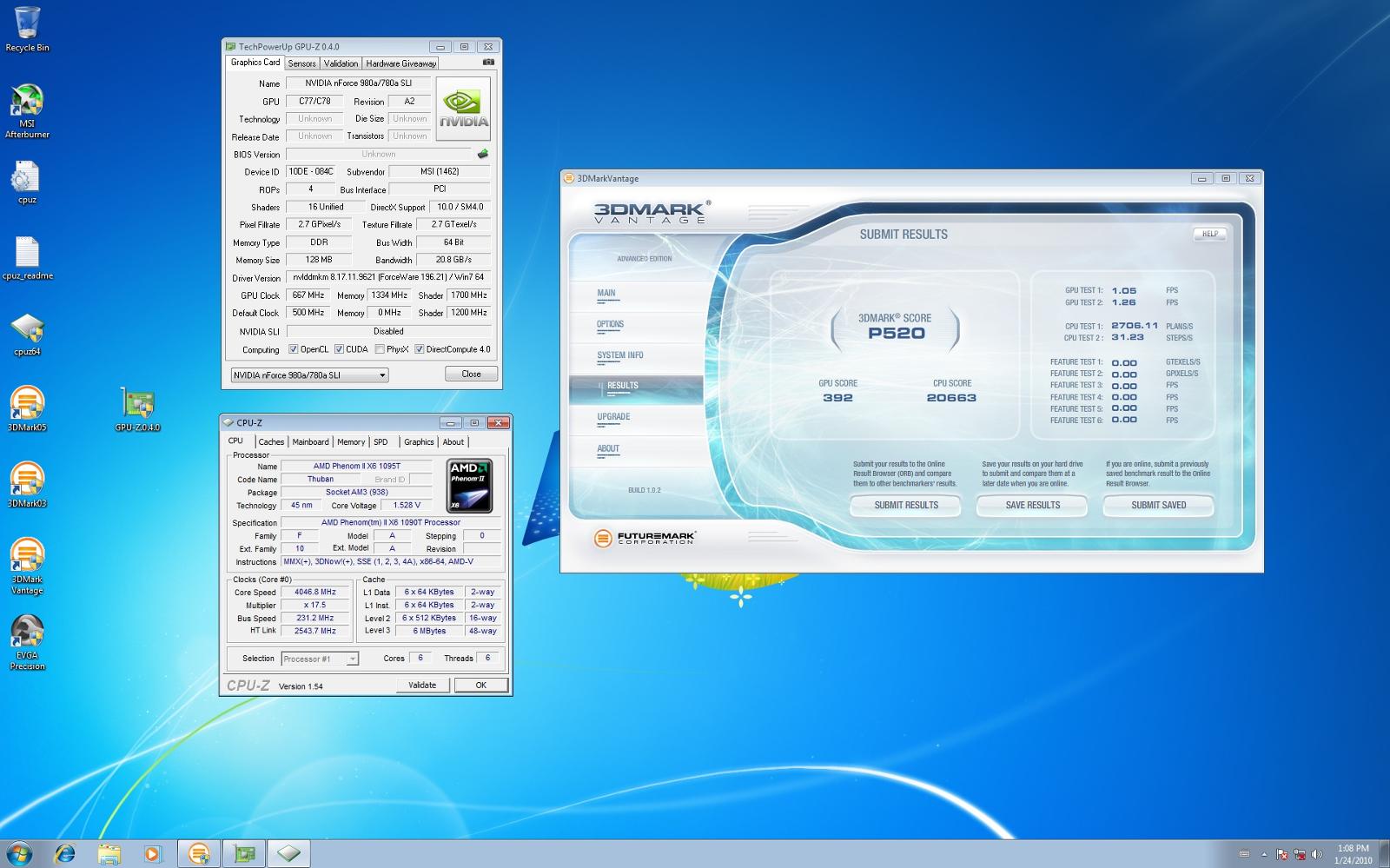Select the 3DMark Vantage desktop shortcut
This screenshot has height=868, width=1390.
pyautogui.click(x=27, y=567)
